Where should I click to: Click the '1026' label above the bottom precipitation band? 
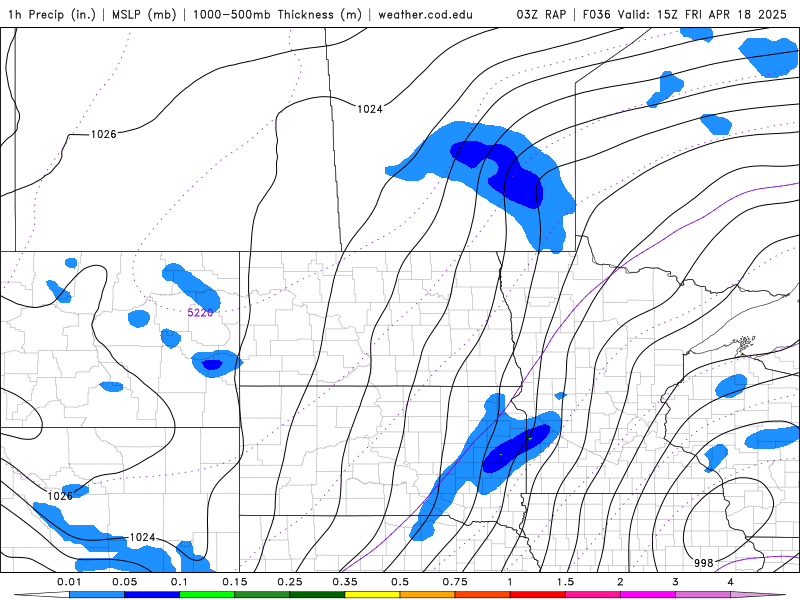point(60,495)
